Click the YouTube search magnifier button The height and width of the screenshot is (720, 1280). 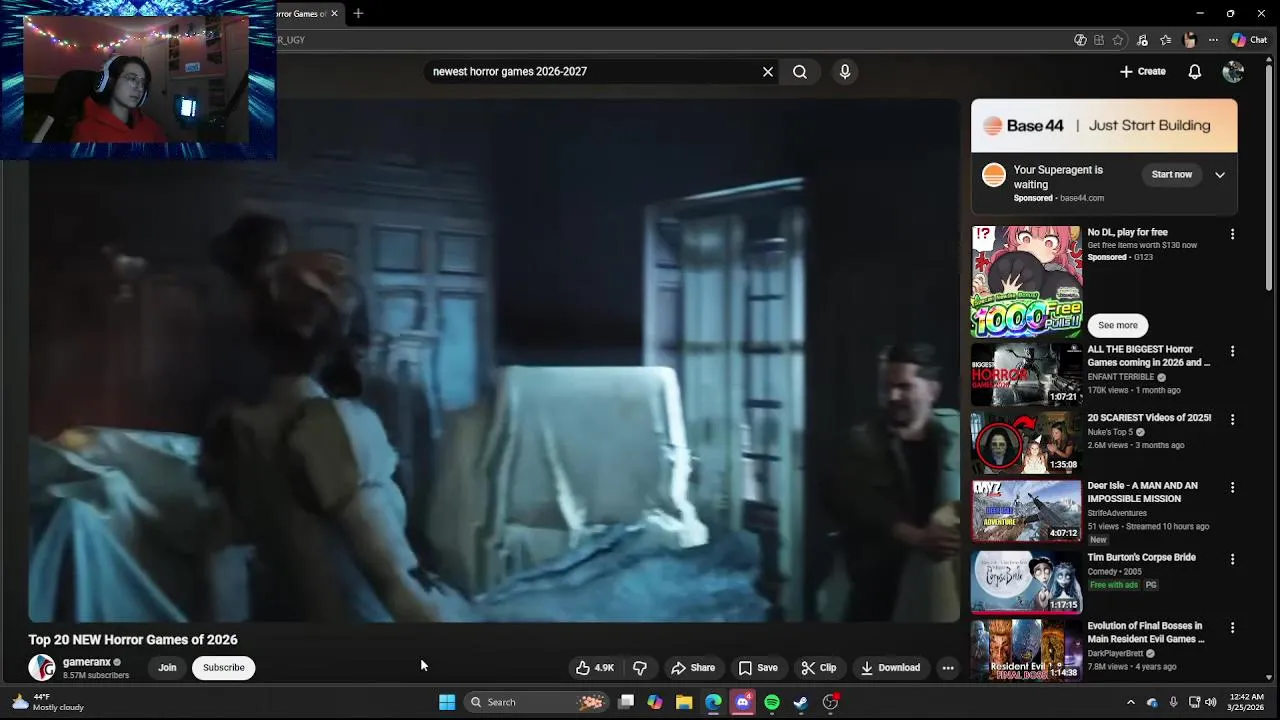tap(800, 72)
